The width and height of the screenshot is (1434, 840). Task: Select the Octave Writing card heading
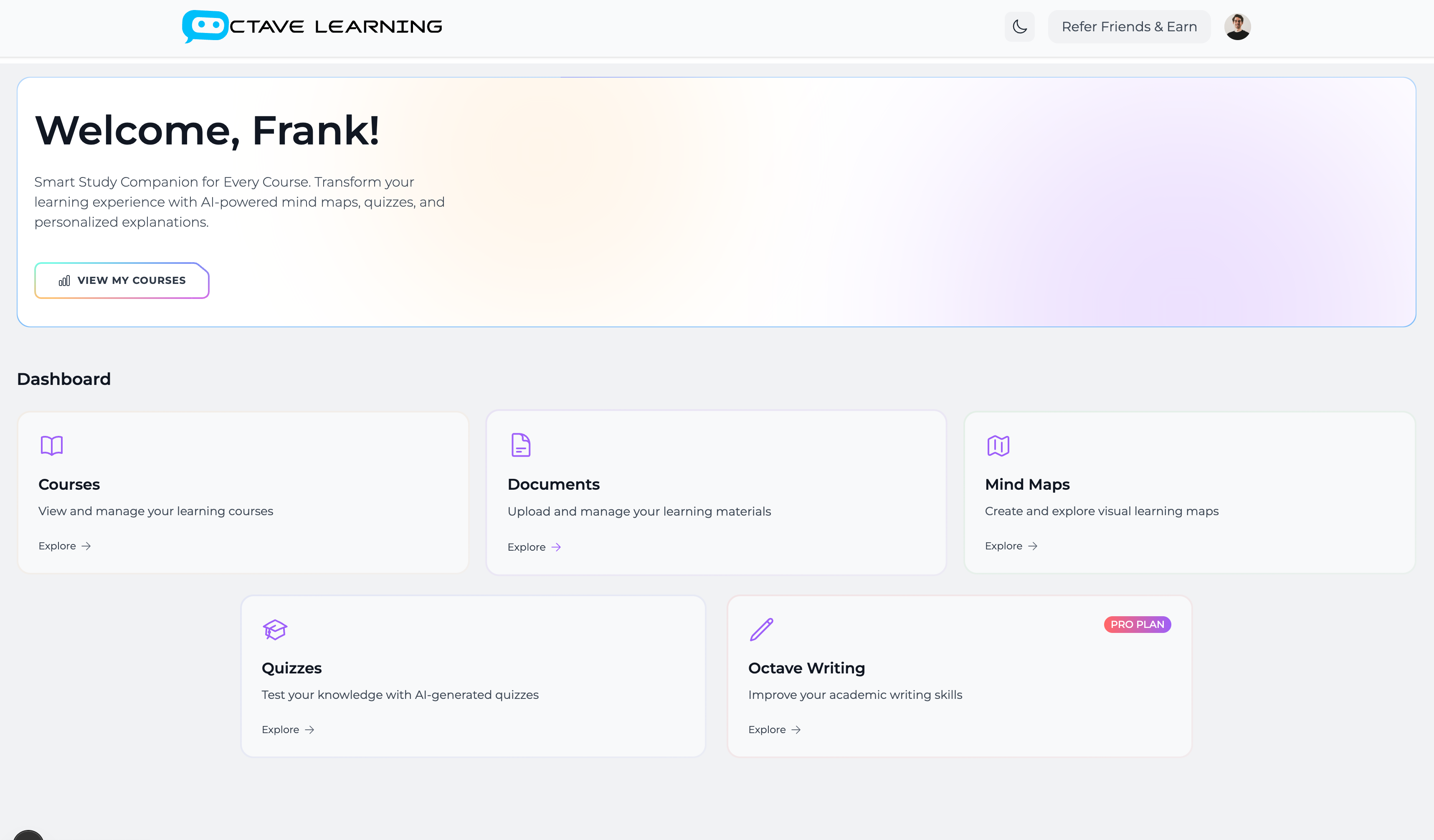point(806,668)
